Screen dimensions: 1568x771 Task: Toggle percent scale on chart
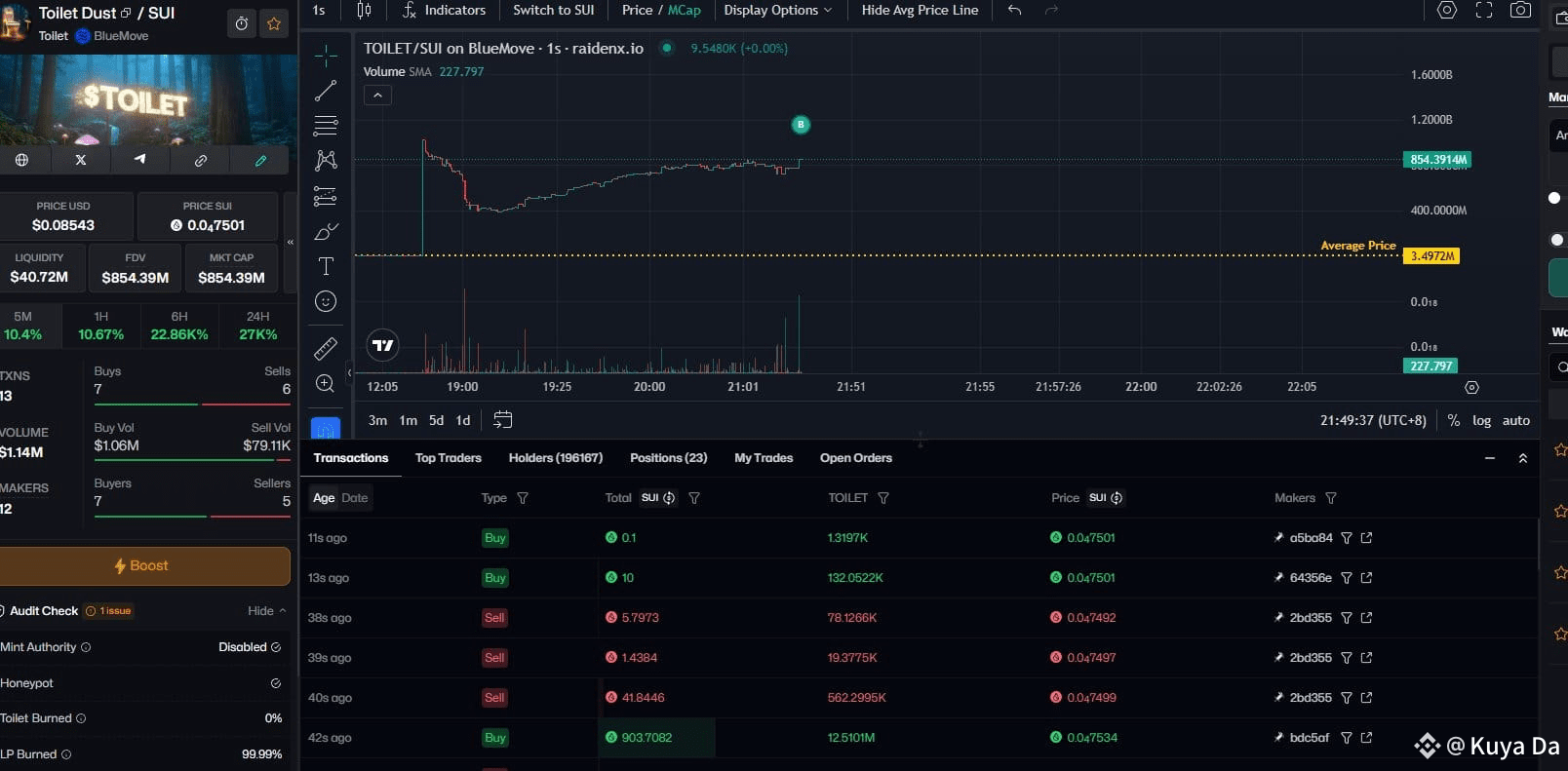point(1454,420)
